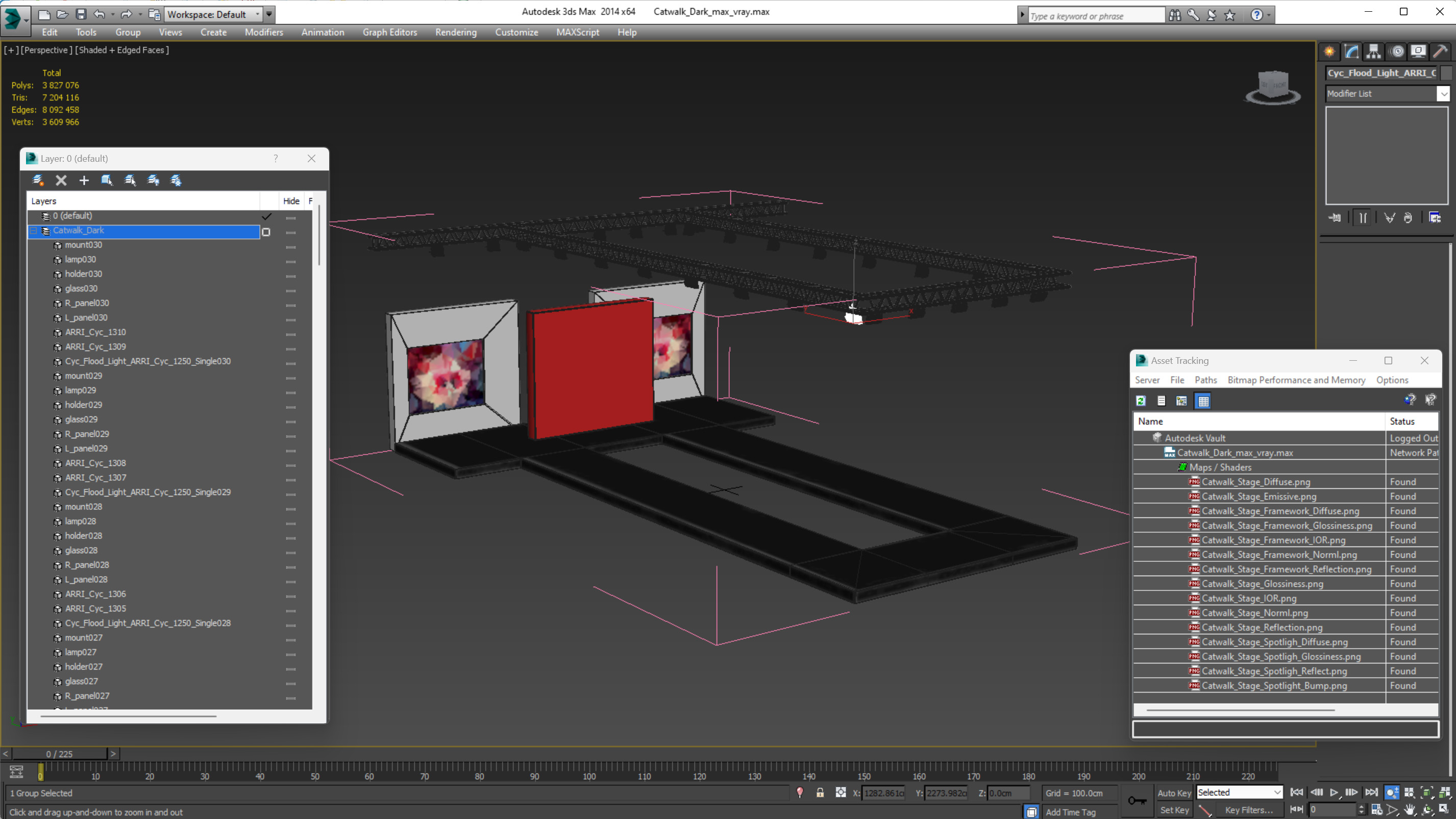Screen dimensions: 1456x819
Task: Click the Hide/Unhide All Layers icon
Action: [x=153, y=180]
